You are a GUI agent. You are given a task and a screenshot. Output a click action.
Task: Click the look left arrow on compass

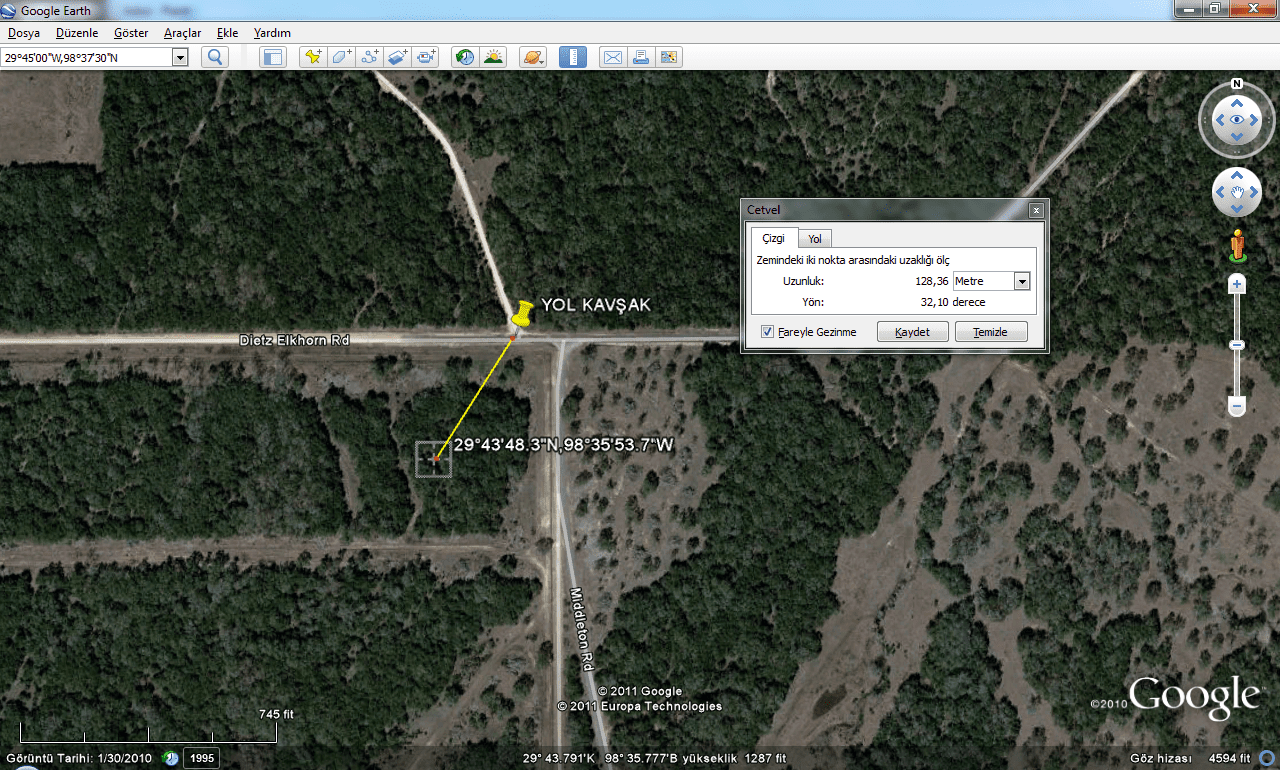(1219, 120)
